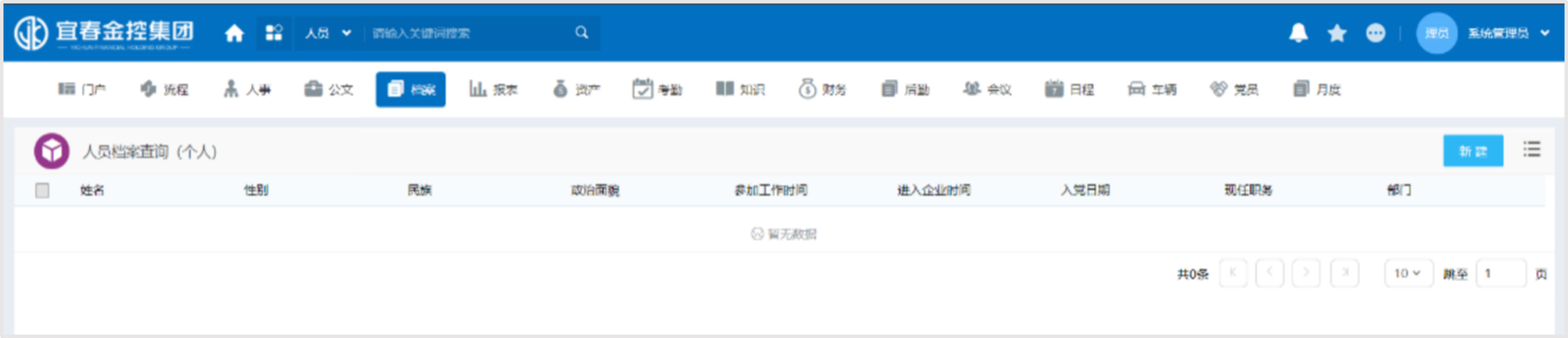The image size is (1568, 338).
Task: Click the blue 新建 button
Action: coord(1473,151)
